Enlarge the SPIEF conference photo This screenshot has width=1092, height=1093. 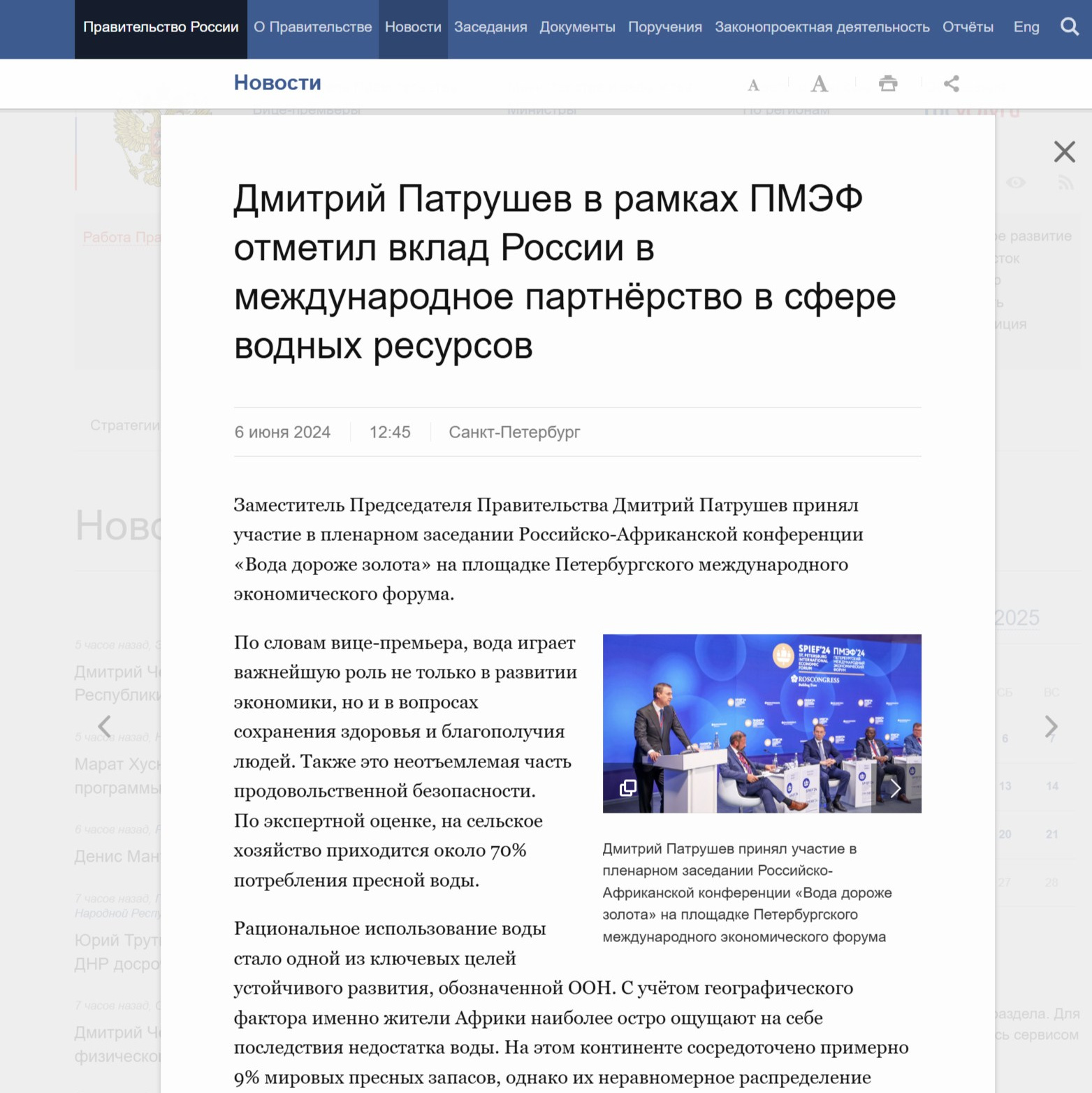coord(762,723)
